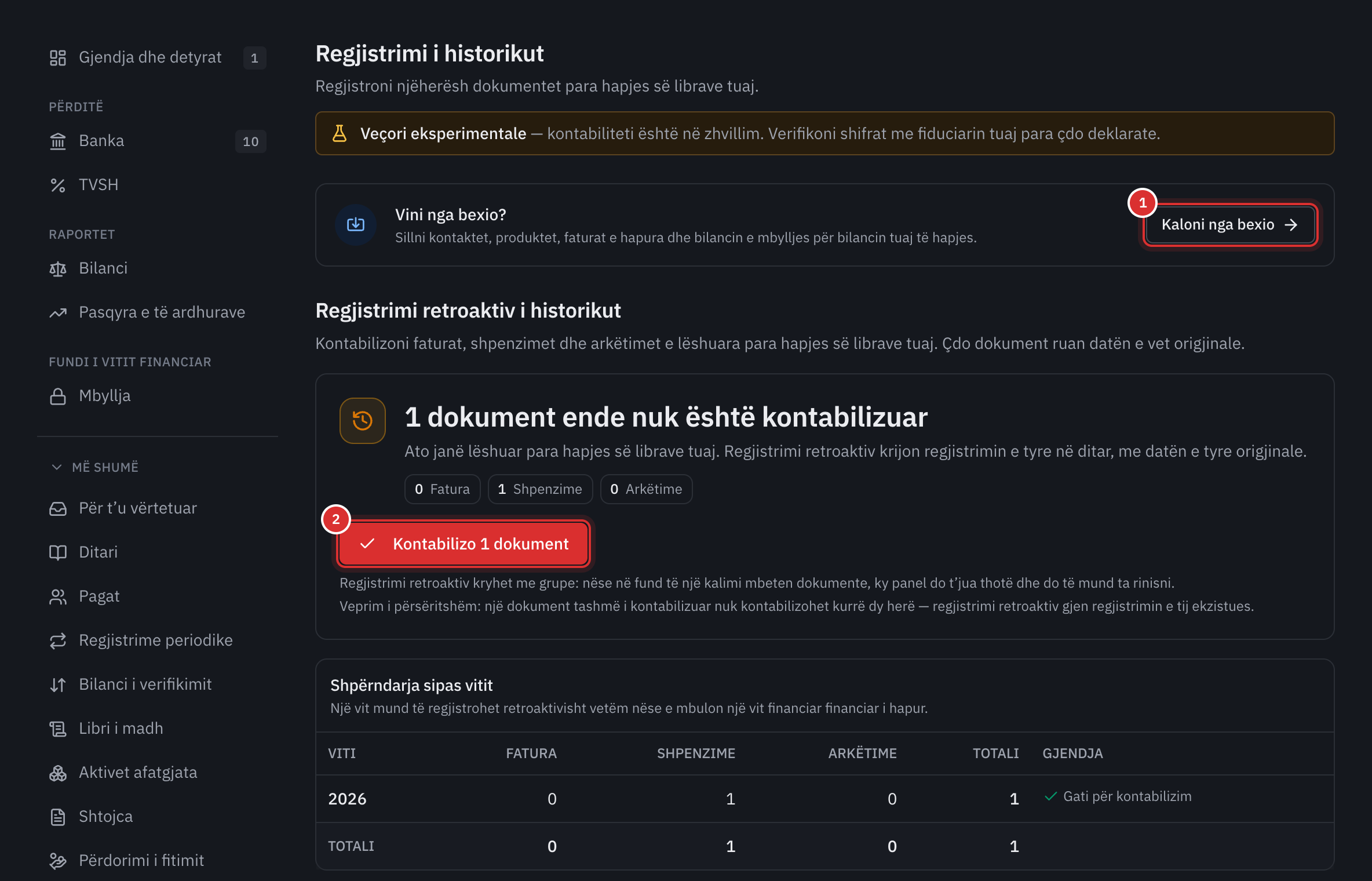
Task: Click the Aktivet afatgjata boxes icon
Action: click(58, 773)
